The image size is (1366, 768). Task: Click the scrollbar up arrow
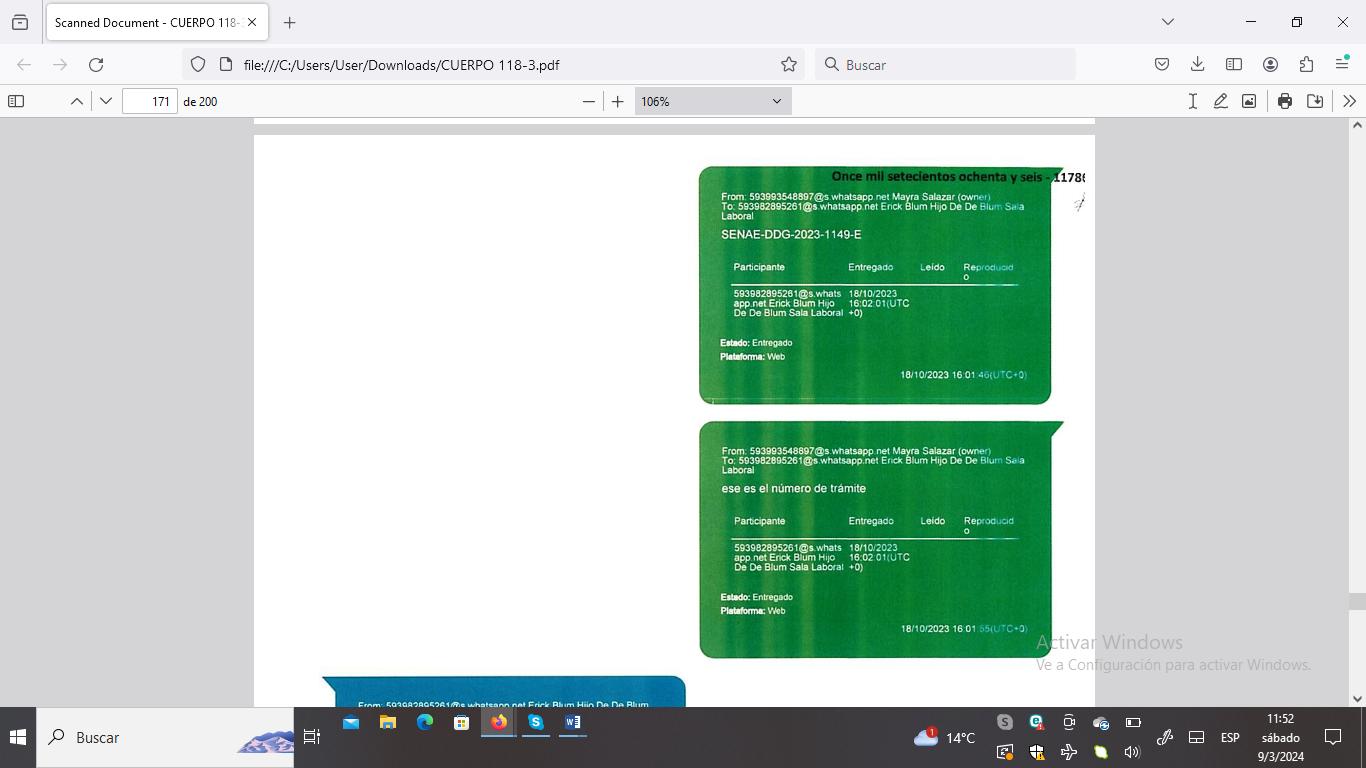coord(1357,125)
